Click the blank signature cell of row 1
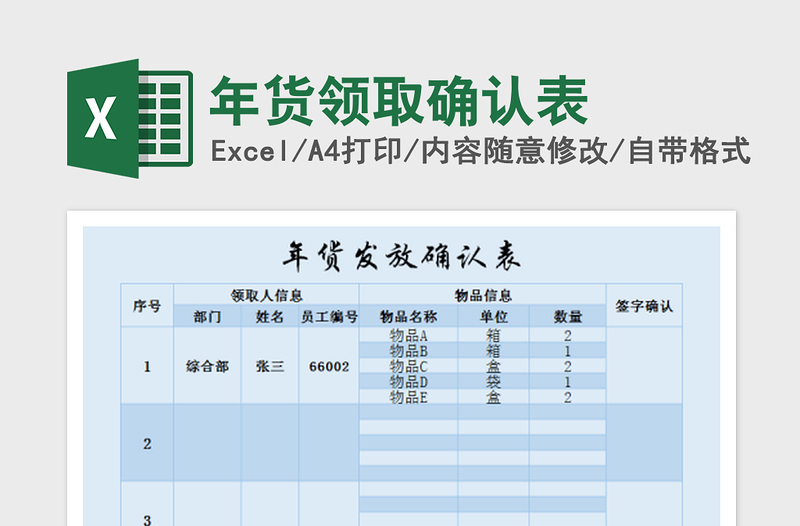This screenshot has height=526, width=800. pyautogui.click(x=644, y=366)
